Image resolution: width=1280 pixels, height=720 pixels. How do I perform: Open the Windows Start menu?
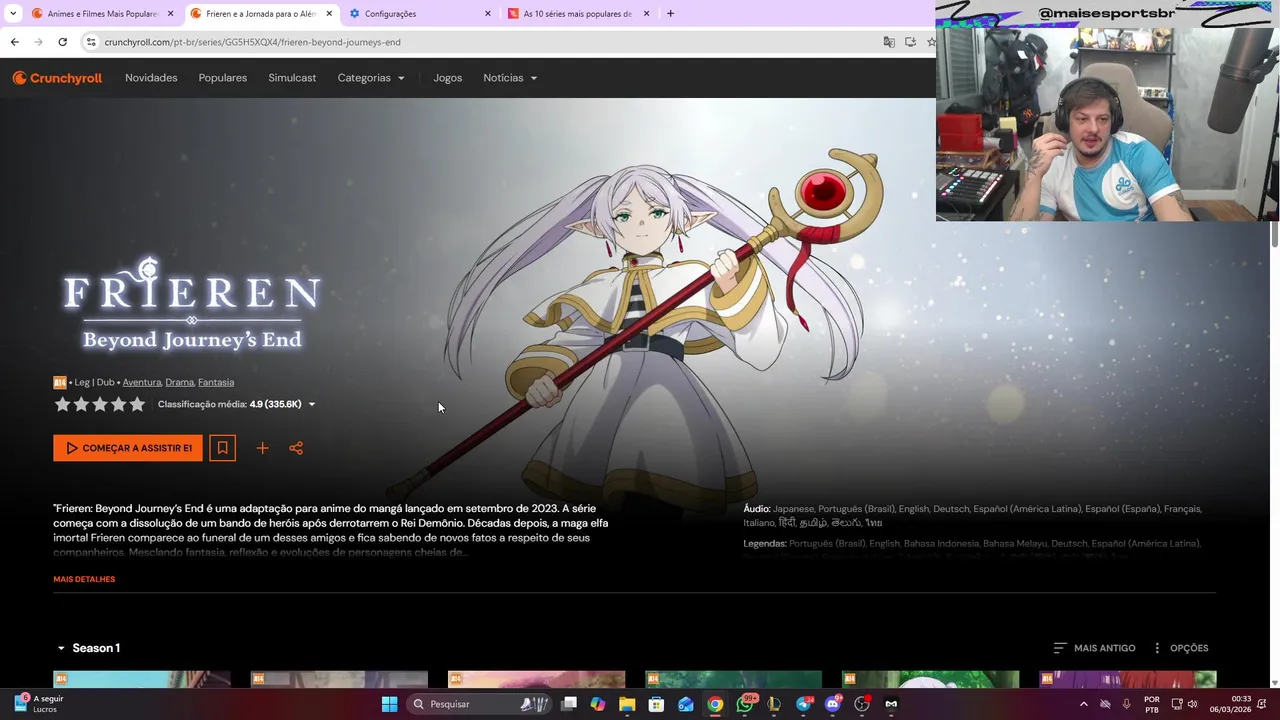389,704
